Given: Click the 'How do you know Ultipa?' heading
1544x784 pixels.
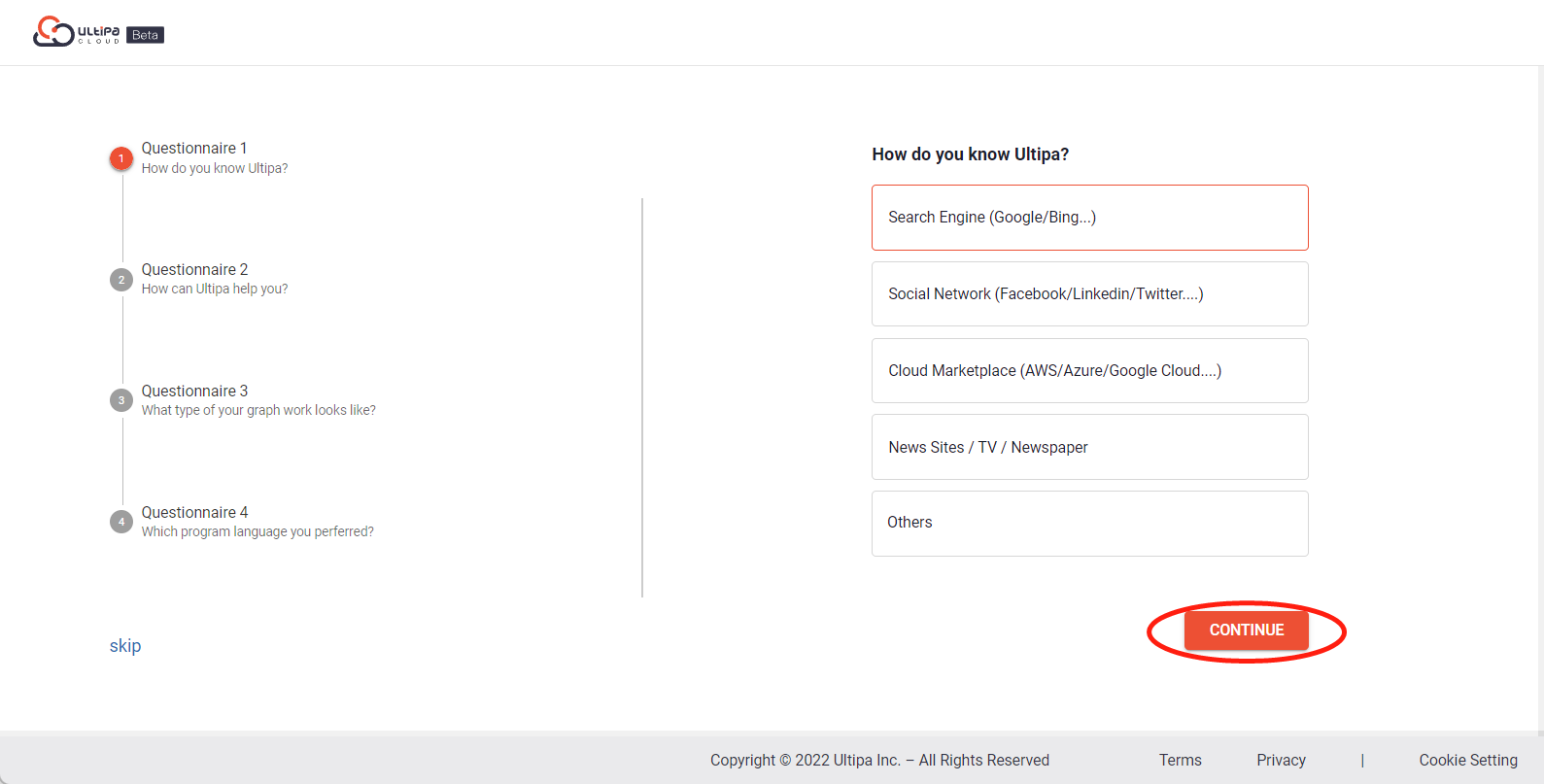Looking at the screenshot, I should (971, 154).
